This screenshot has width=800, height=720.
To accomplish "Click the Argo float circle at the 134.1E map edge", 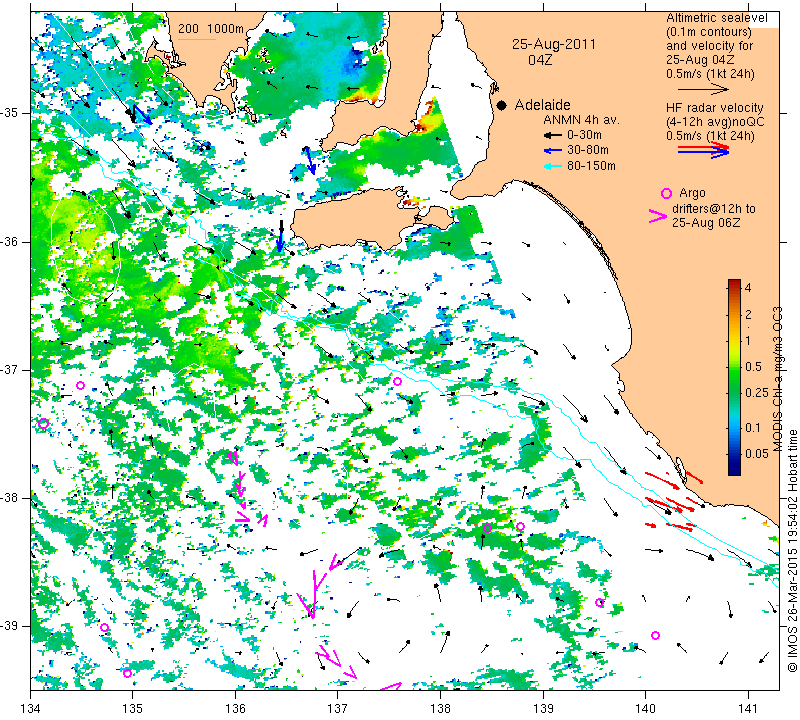I will coord(43,424).
